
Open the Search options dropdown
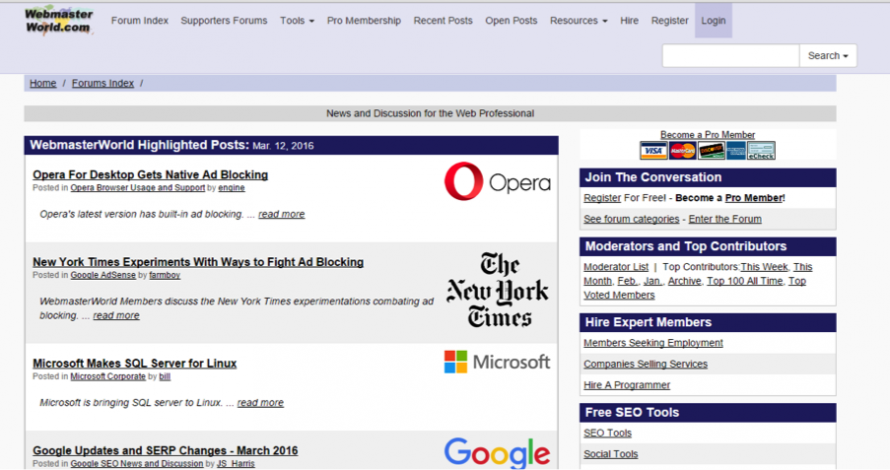[x=828, y=56]
